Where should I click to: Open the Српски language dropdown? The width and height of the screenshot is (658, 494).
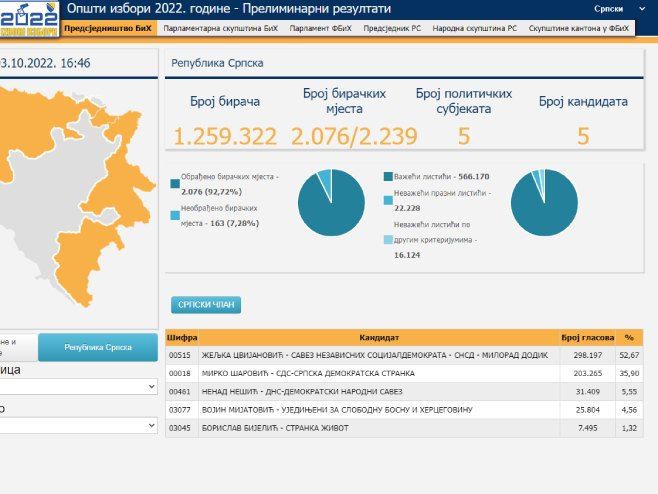[x=614, y=8]
